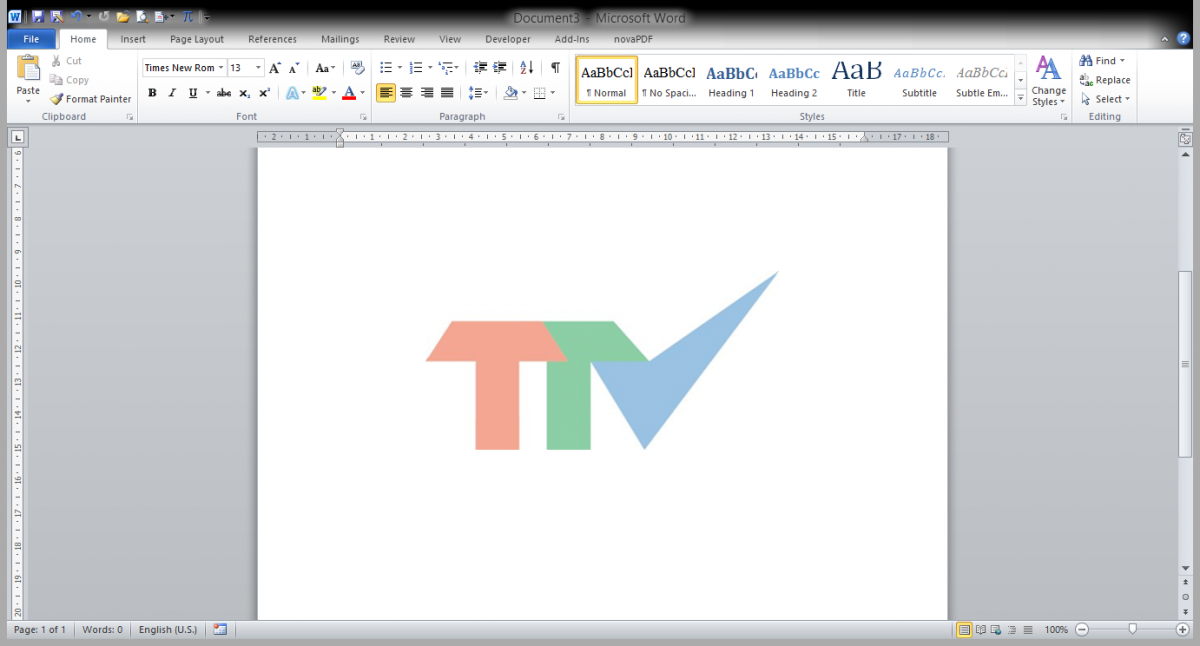The height and width of the screenshot is (646, 1200).
Task: Open Word Help question mark
Action: pos(1184,39)
